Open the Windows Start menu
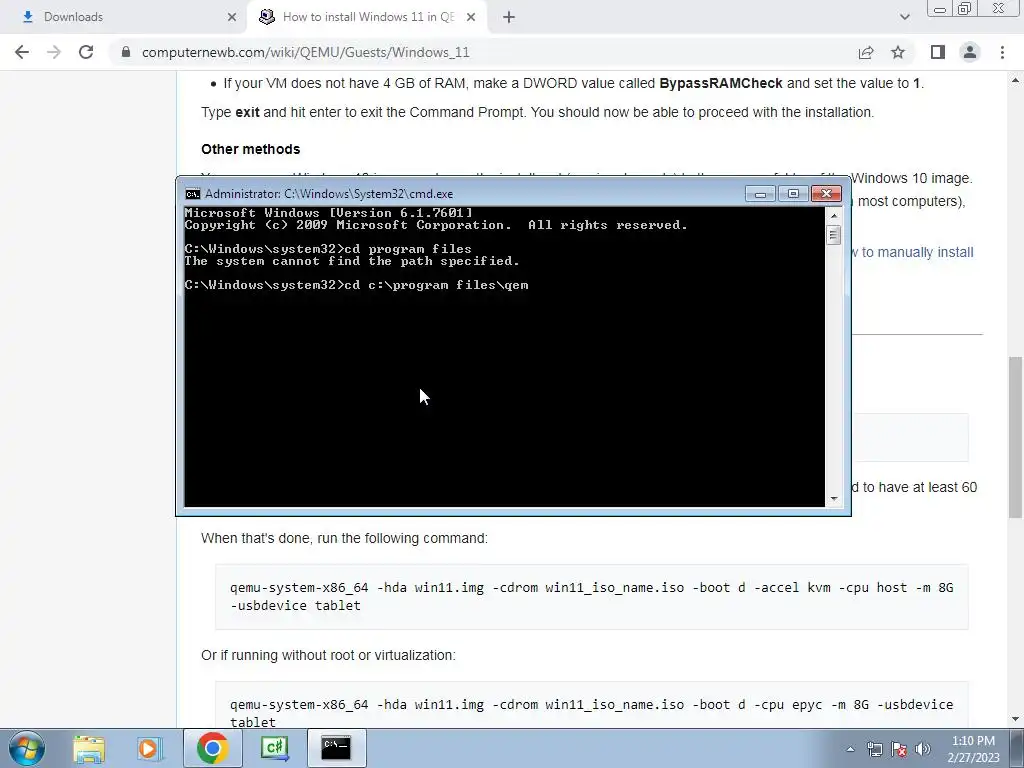The image size is (1024, 768). (x=27, y=748)
